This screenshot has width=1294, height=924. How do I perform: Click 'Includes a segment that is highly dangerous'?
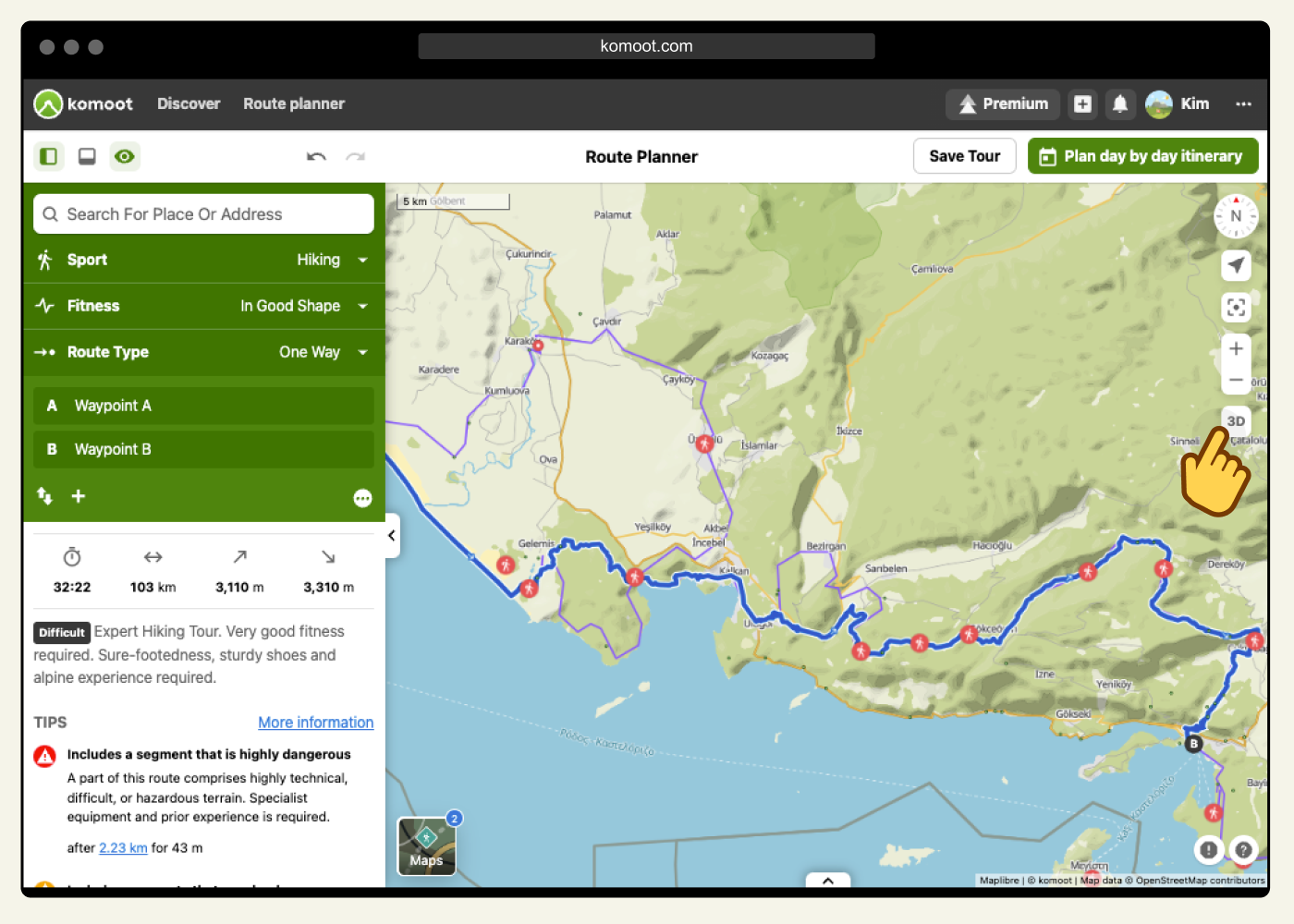tap(209, 755)
